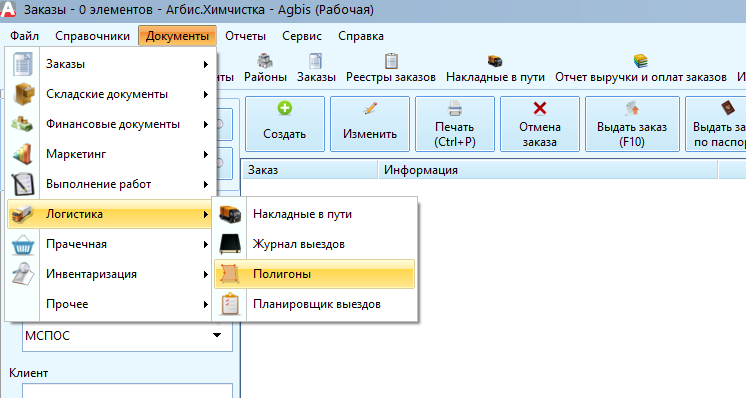Expand the Складские документы submenu
This screenshot has width=746, height=398.
[110, 94]
